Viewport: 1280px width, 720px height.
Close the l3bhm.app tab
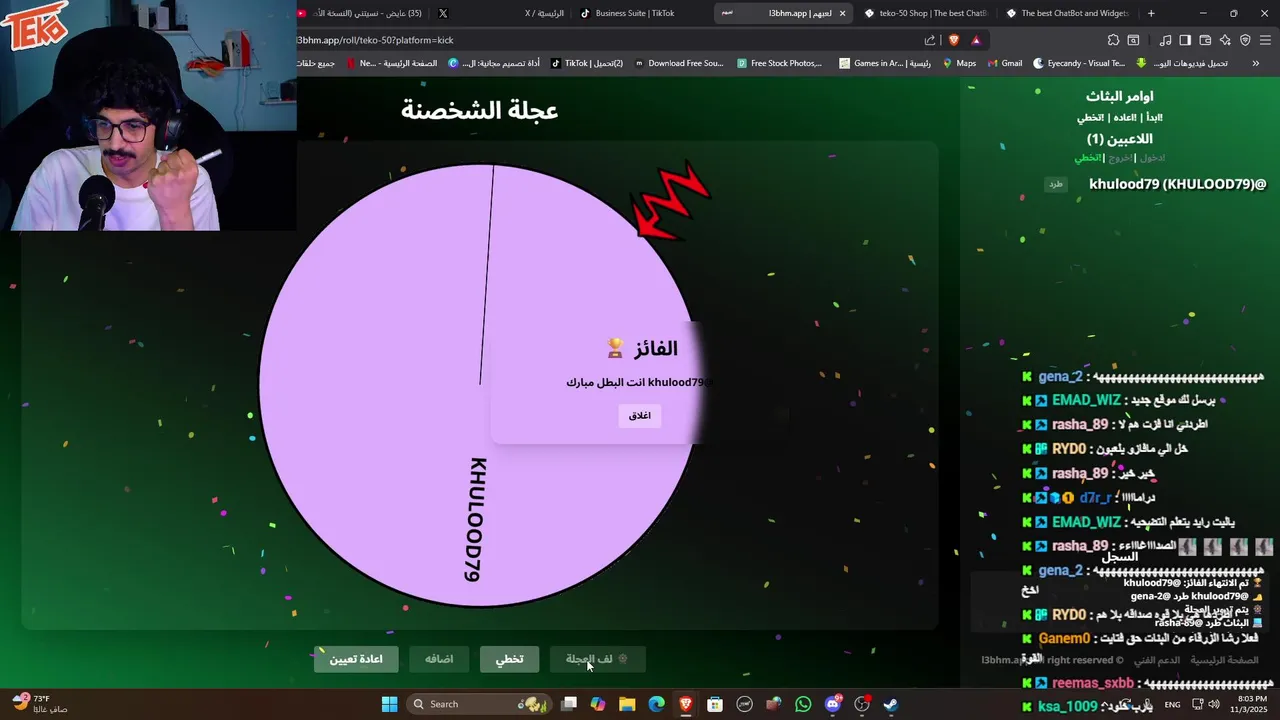coord(842,13)
